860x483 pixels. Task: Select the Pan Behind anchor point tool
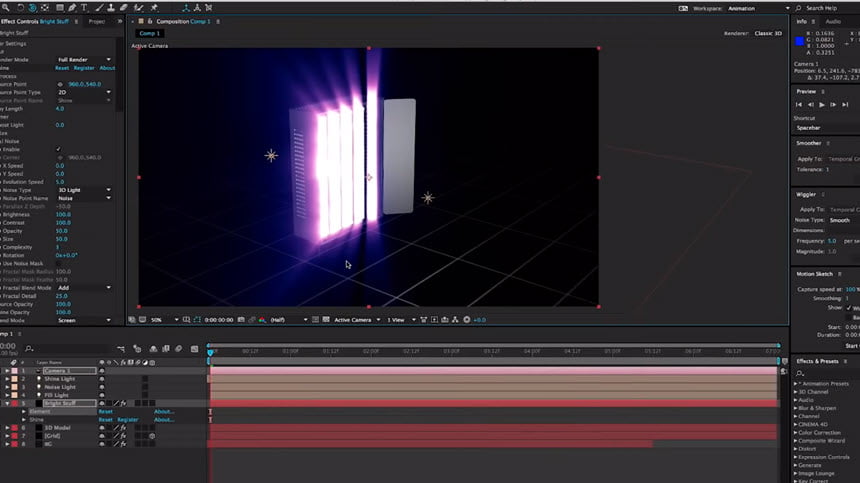click(x=45, y=8)
